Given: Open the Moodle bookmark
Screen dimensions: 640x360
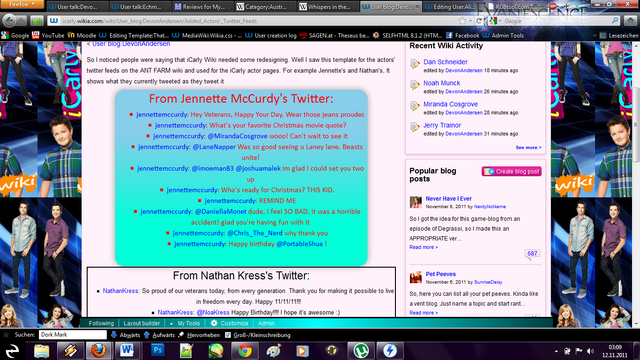Looking at the screenshot, I should [x=82, y=36].
